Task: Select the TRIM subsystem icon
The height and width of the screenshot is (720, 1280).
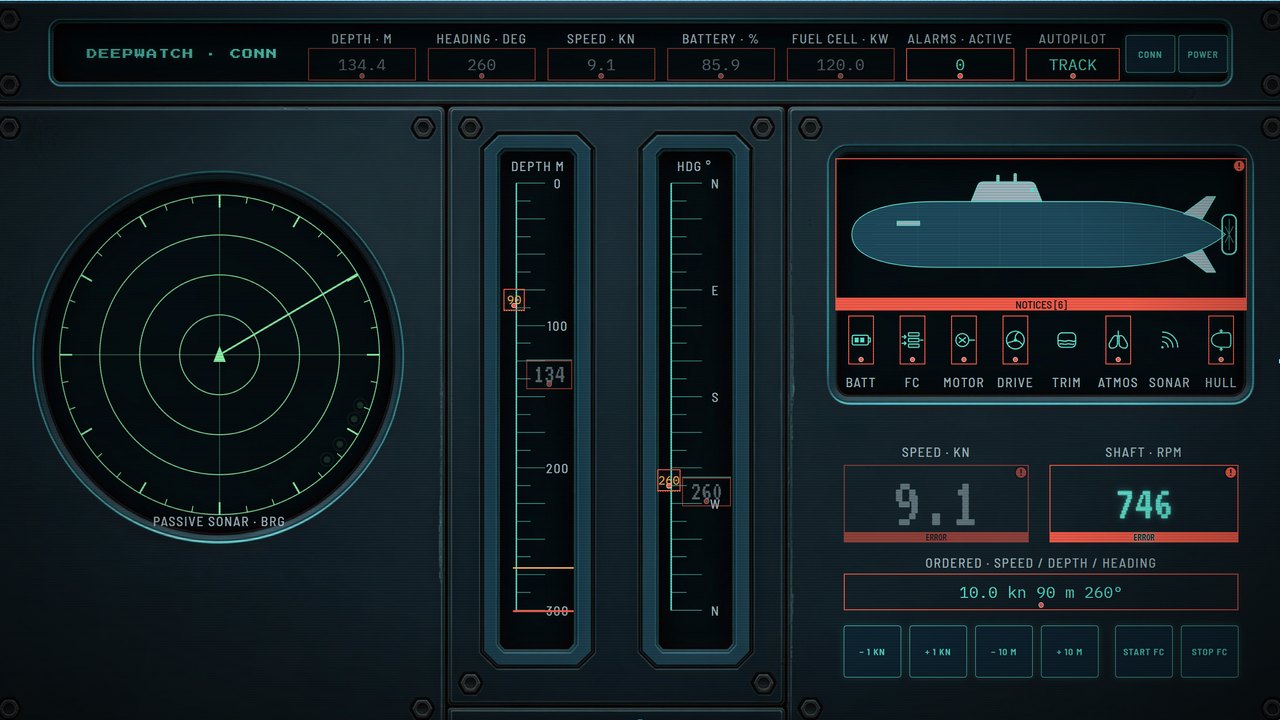Action: [1066, 340]
